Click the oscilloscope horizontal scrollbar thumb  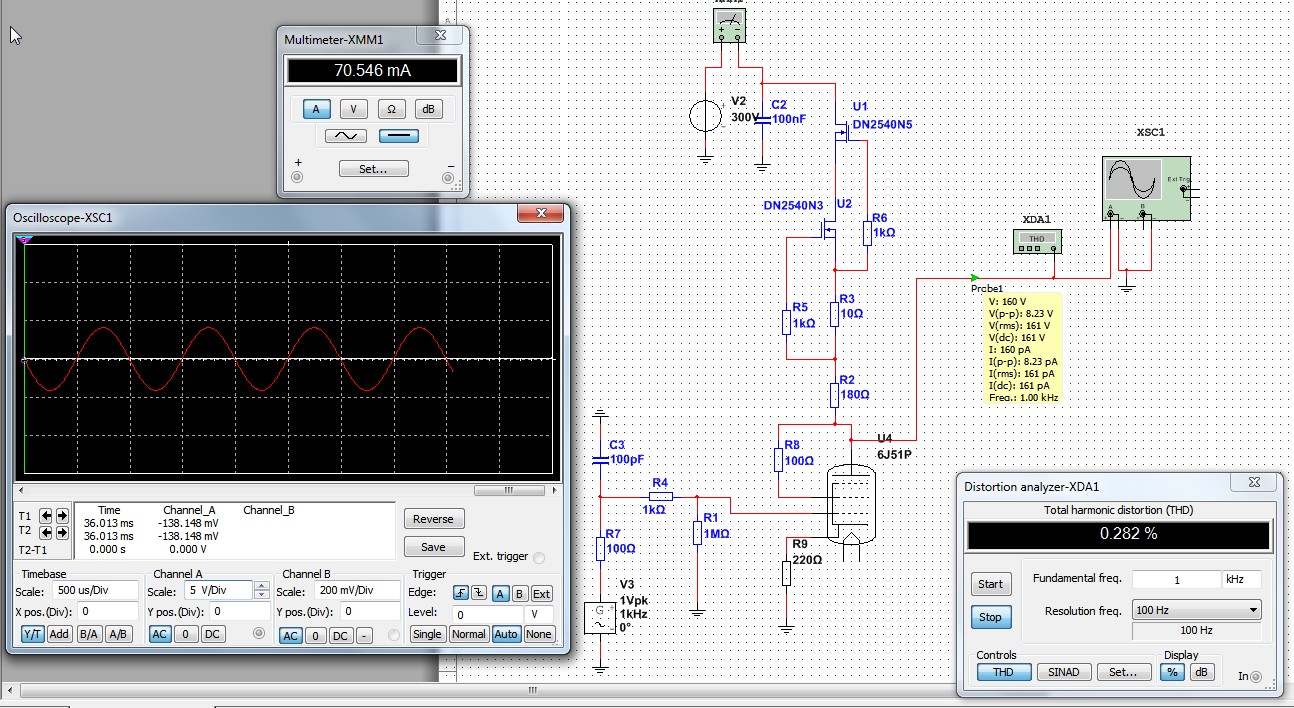(508, 490)
